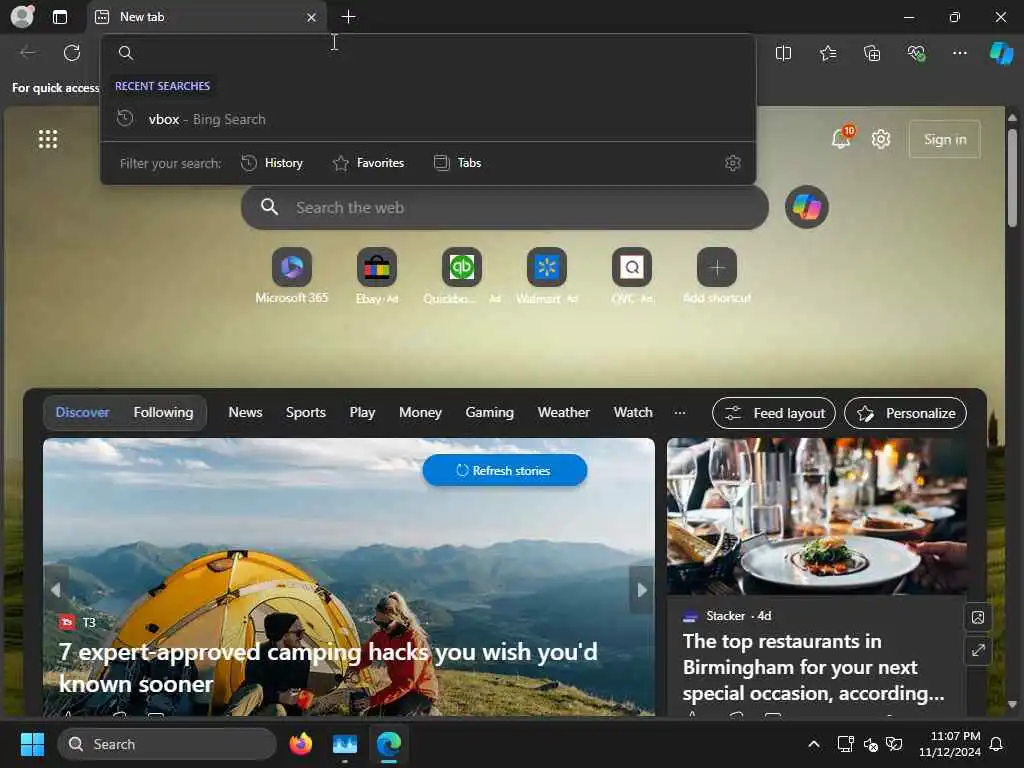
Task: Launch Firefox from taskbar
Action: pos(300,744)
